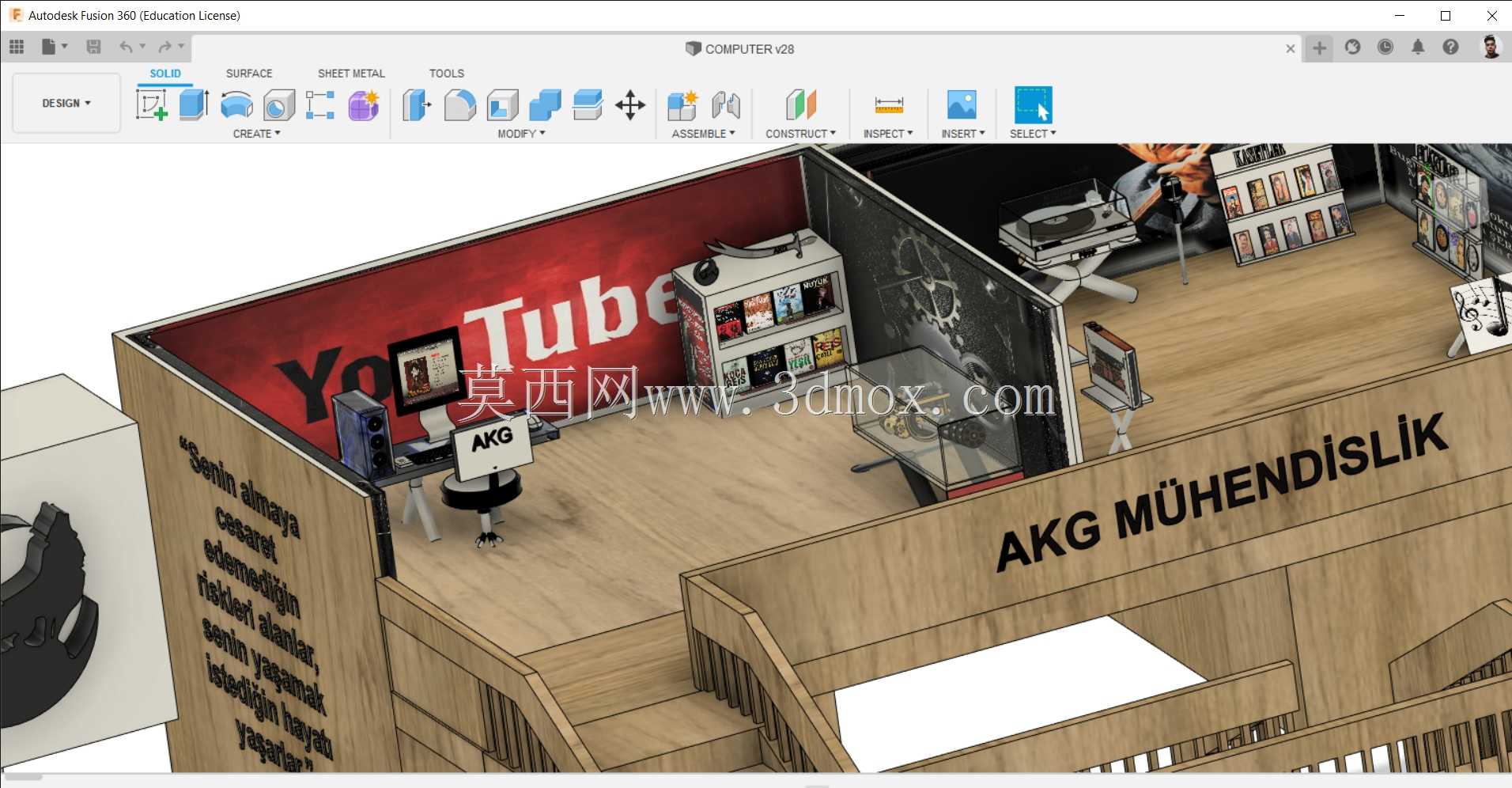Open a new design tab with plus

point(1319,48)
